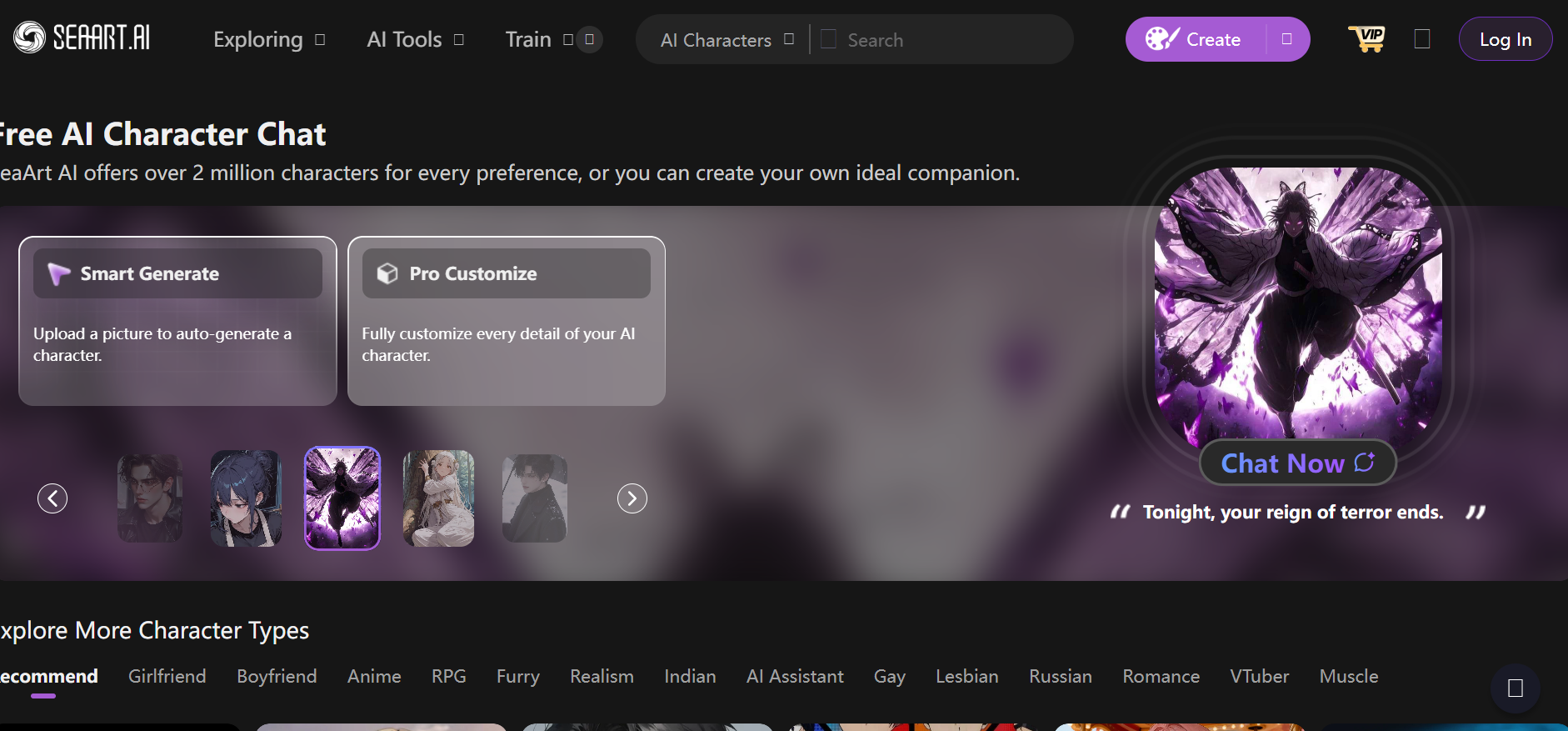Select the highlighted purple butterfly character thumbnail
The width and height of the screenshot is (1568, 731).
click(342, 498)
